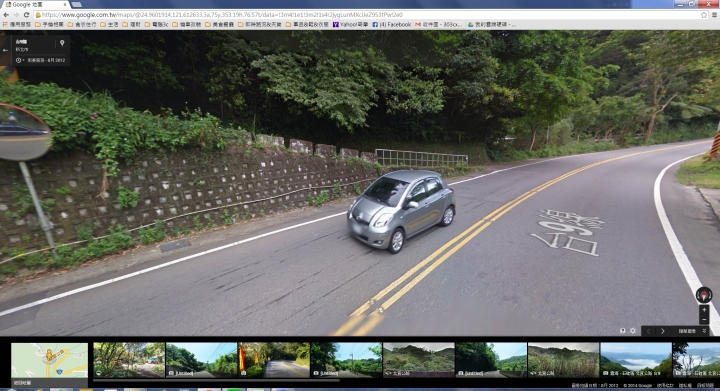Viewport: 720px width, 391px height.
Task: Click the location pin in the address card
Action: (62, 43)
